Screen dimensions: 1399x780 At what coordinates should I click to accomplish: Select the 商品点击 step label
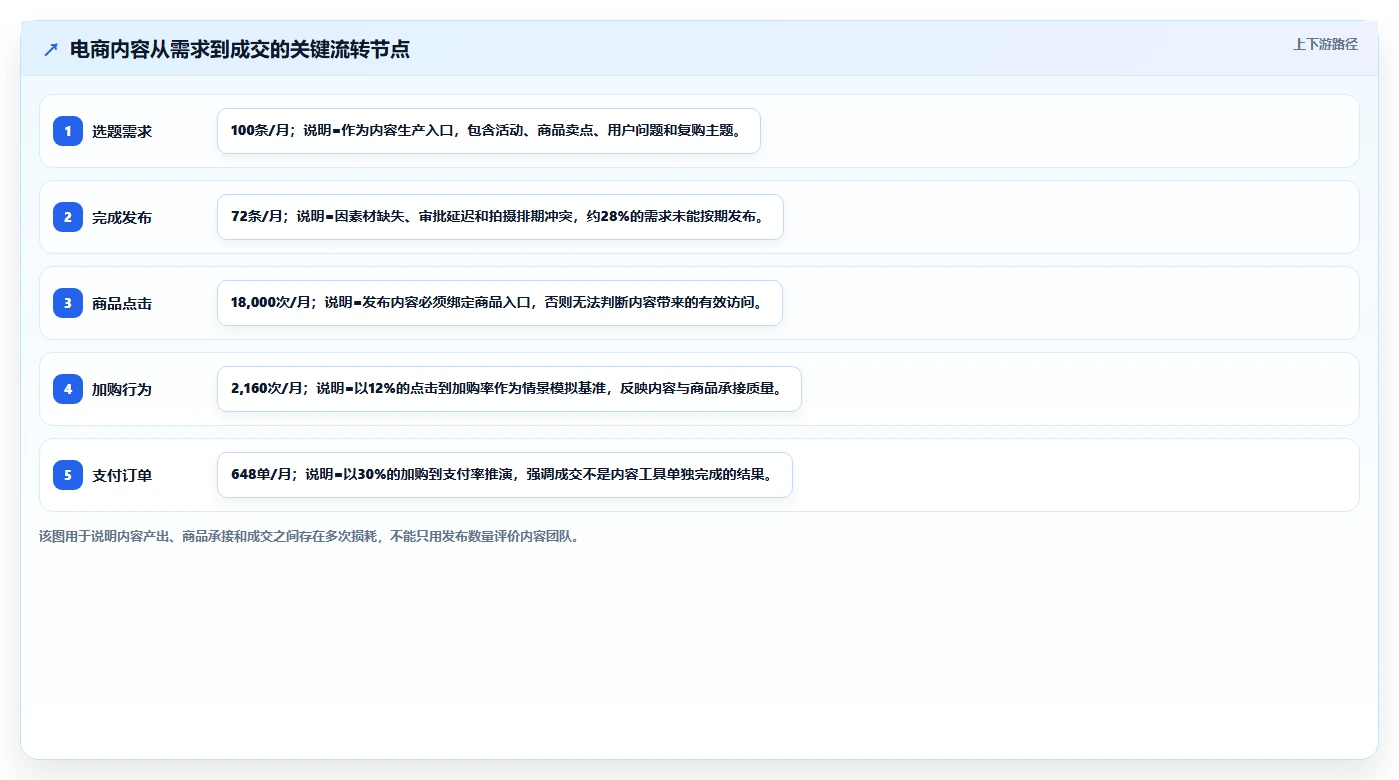pos(122,303)
